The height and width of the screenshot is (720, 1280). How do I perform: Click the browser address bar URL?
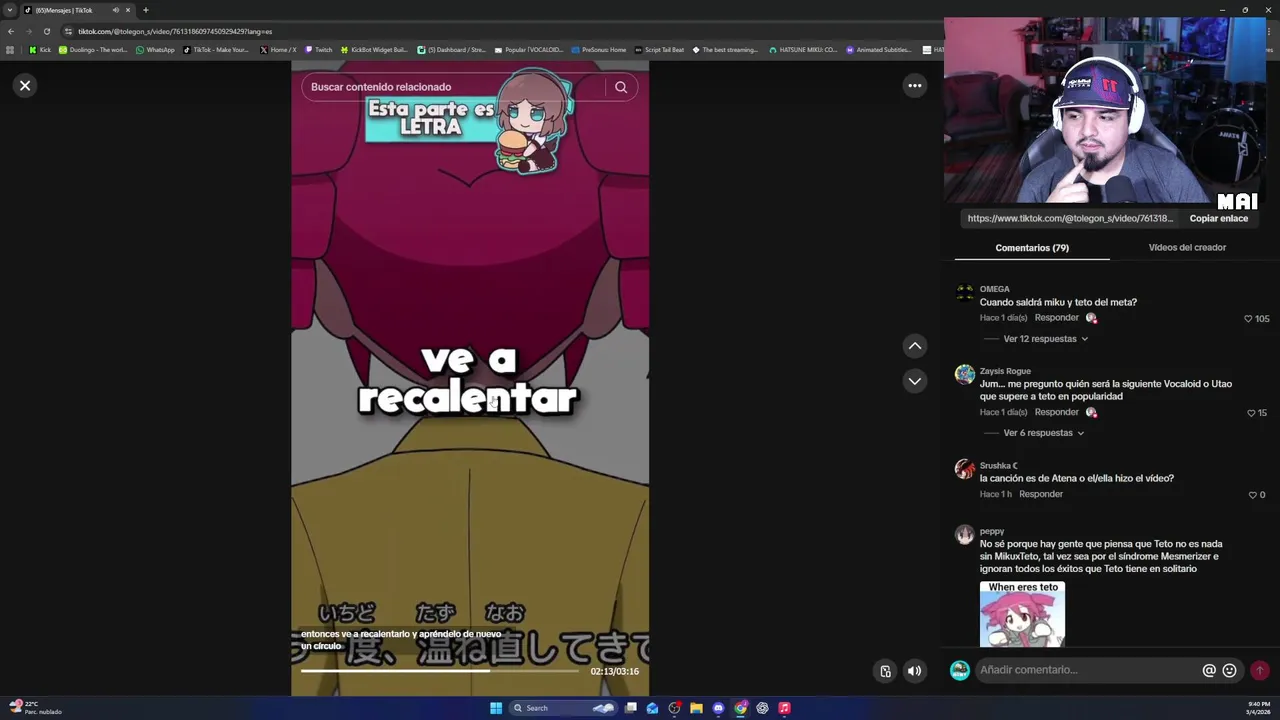click(x=175, y=31)
